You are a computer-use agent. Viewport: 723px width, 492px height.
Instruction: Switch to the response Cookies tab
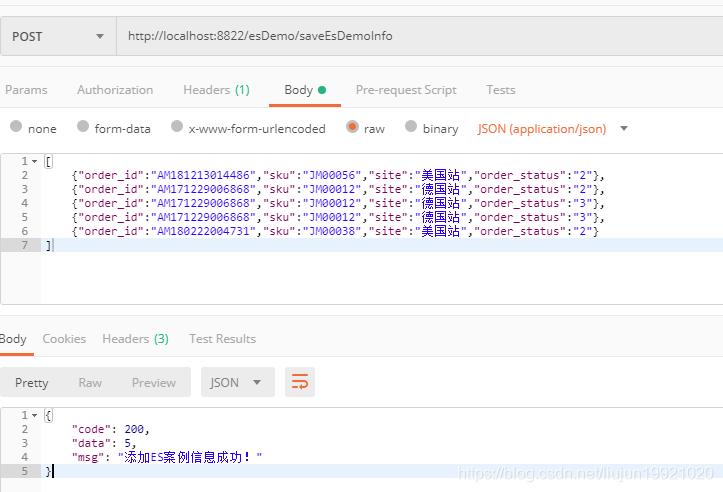[64, 339]
